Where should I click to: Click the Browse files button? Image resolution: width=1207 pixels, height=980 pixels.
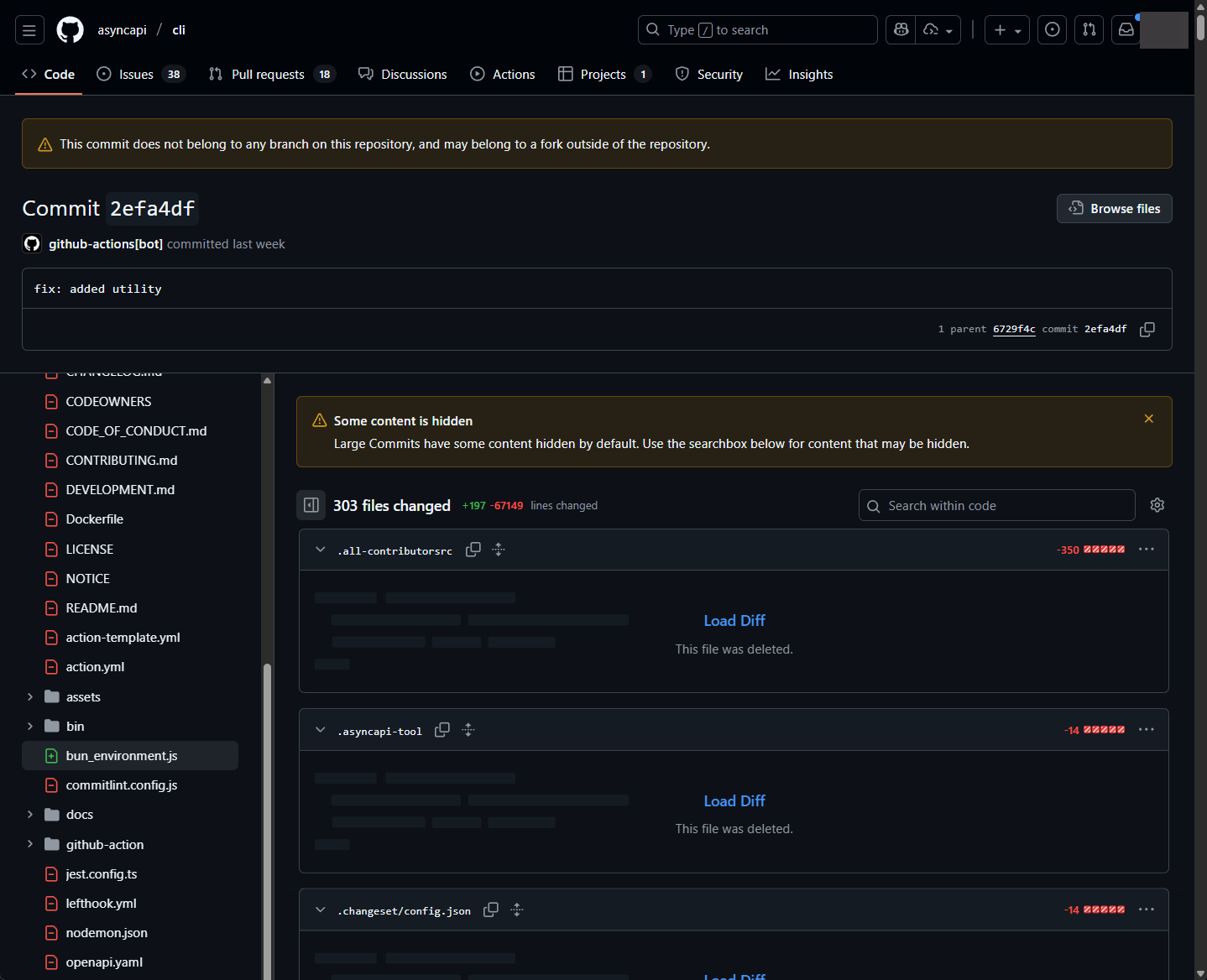(x=1115, y=209)
